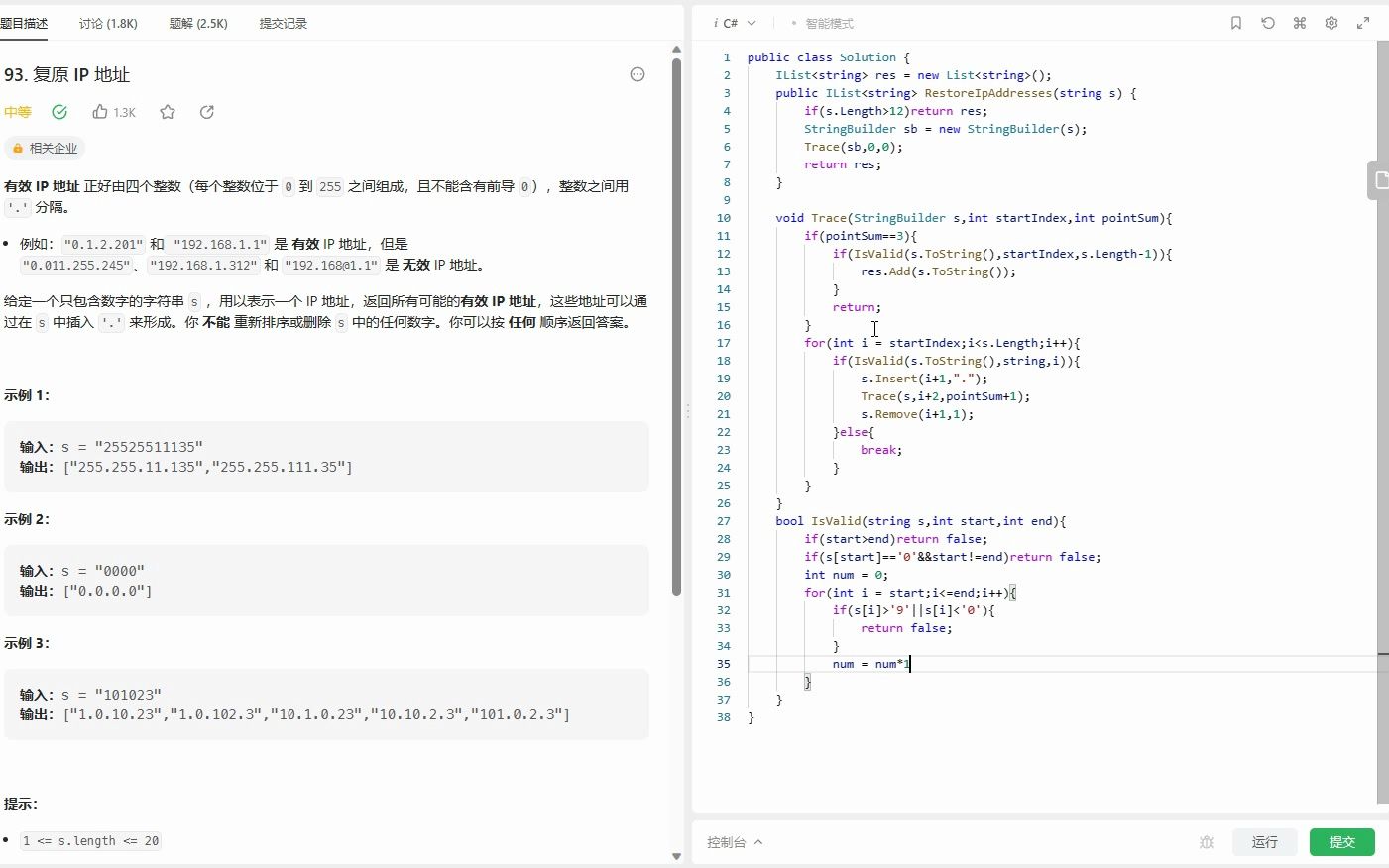Submit the solution with 提交 button
The width and height of the screenshot is (1389, 868).
coord(1341,841)
